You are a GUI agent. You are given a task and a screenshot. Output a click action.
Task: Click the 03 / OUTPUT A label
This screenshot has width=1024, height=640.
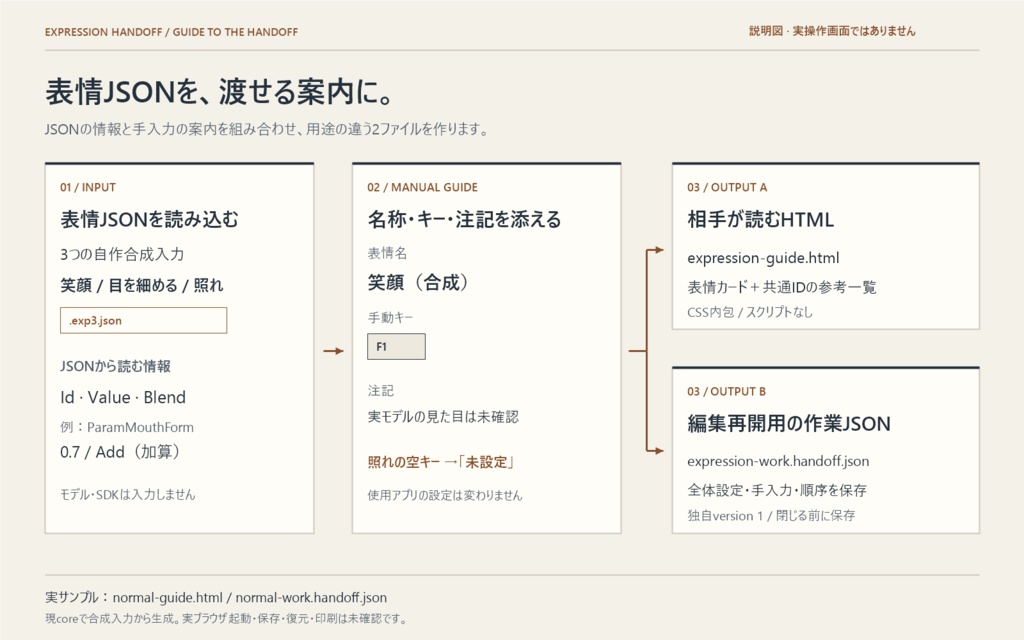[727, 187]
